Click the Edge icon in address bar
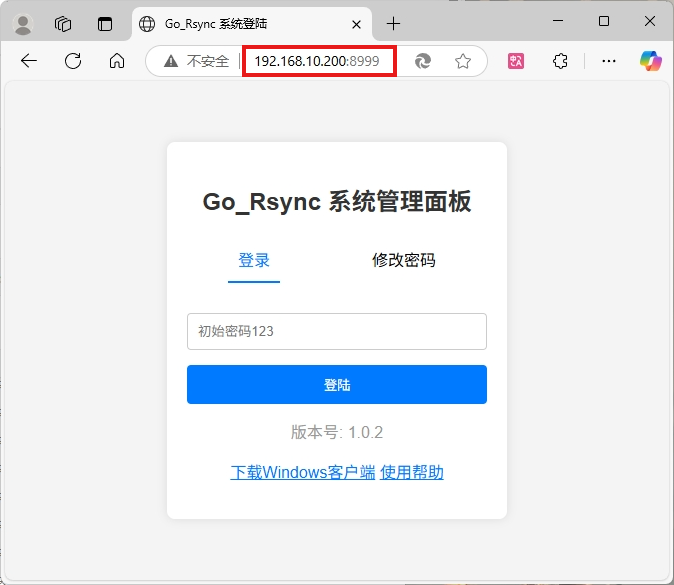The height and width of the screenshot is (585, 674). [423, 61]
